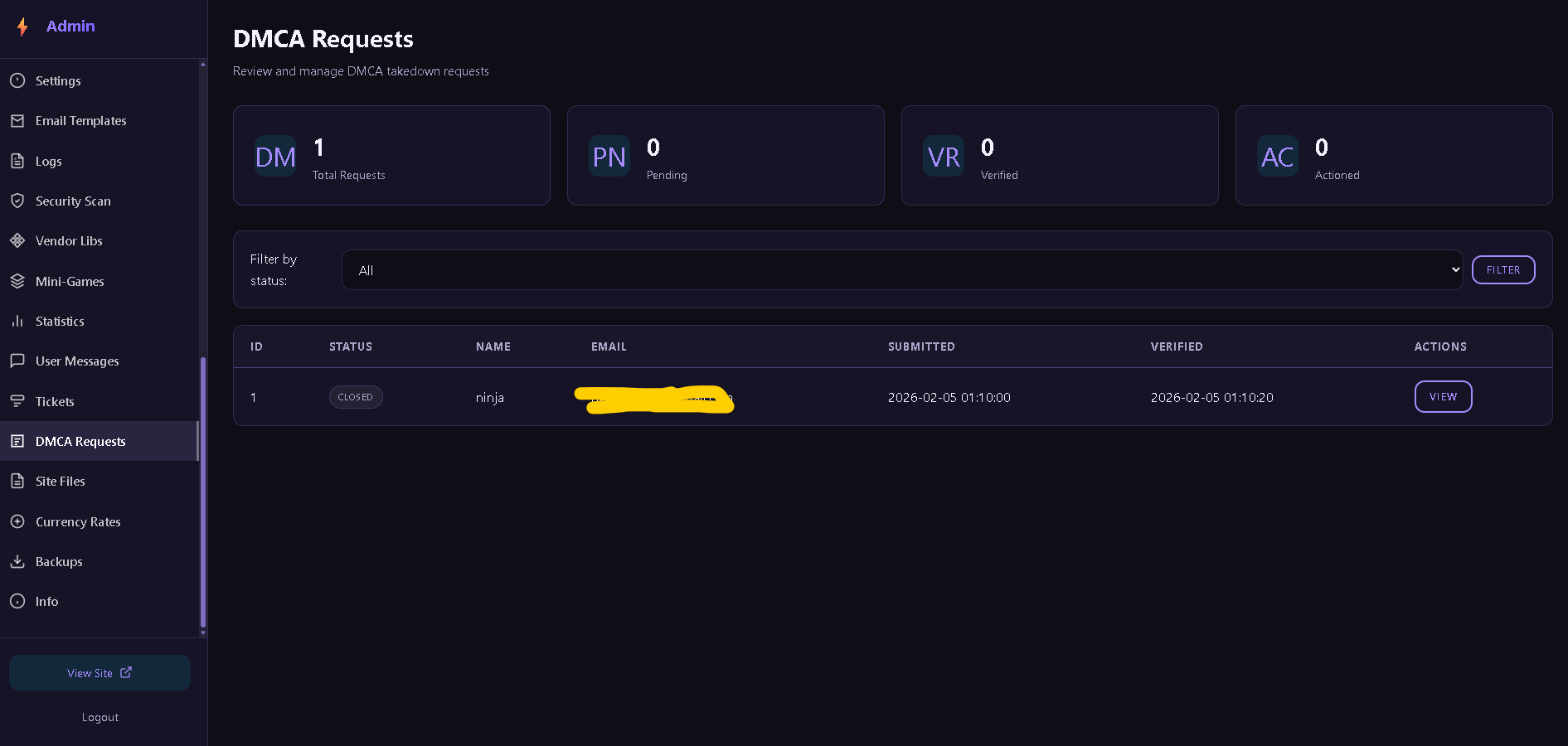
Task: Click the Logout link
Action: 100,718
